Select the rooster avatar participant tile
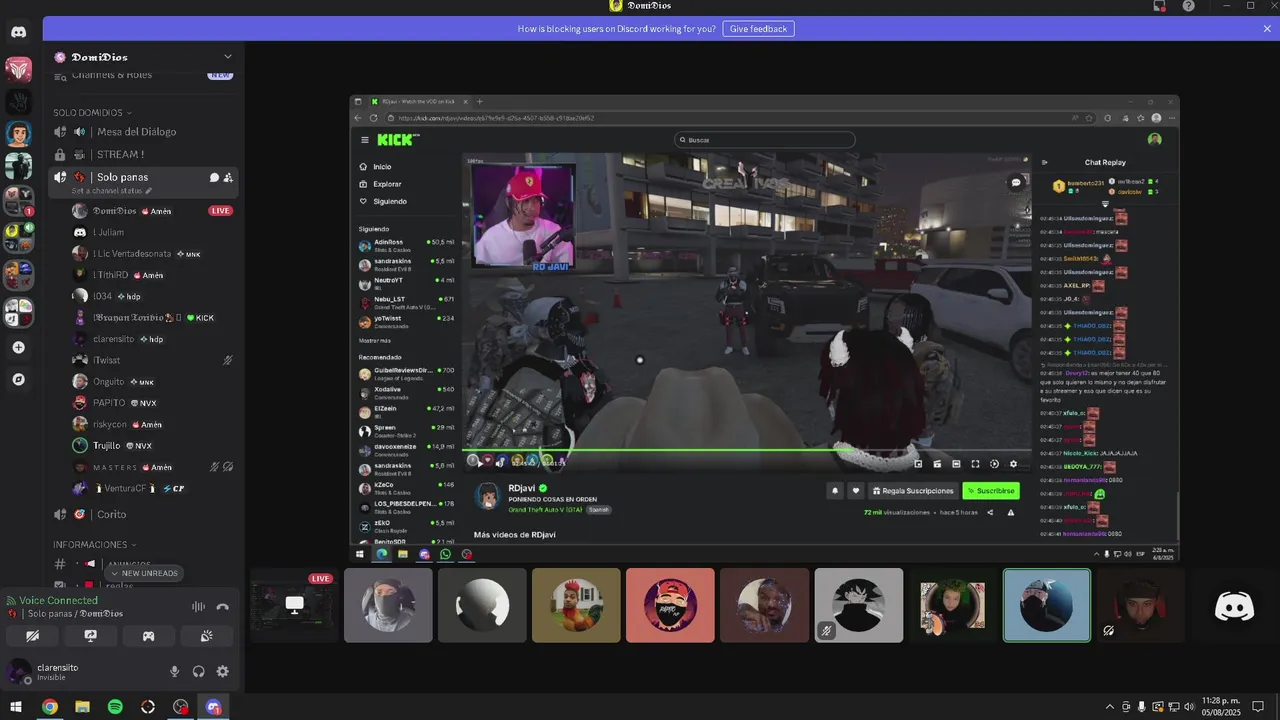1280x720 pixels. point(576,605)
